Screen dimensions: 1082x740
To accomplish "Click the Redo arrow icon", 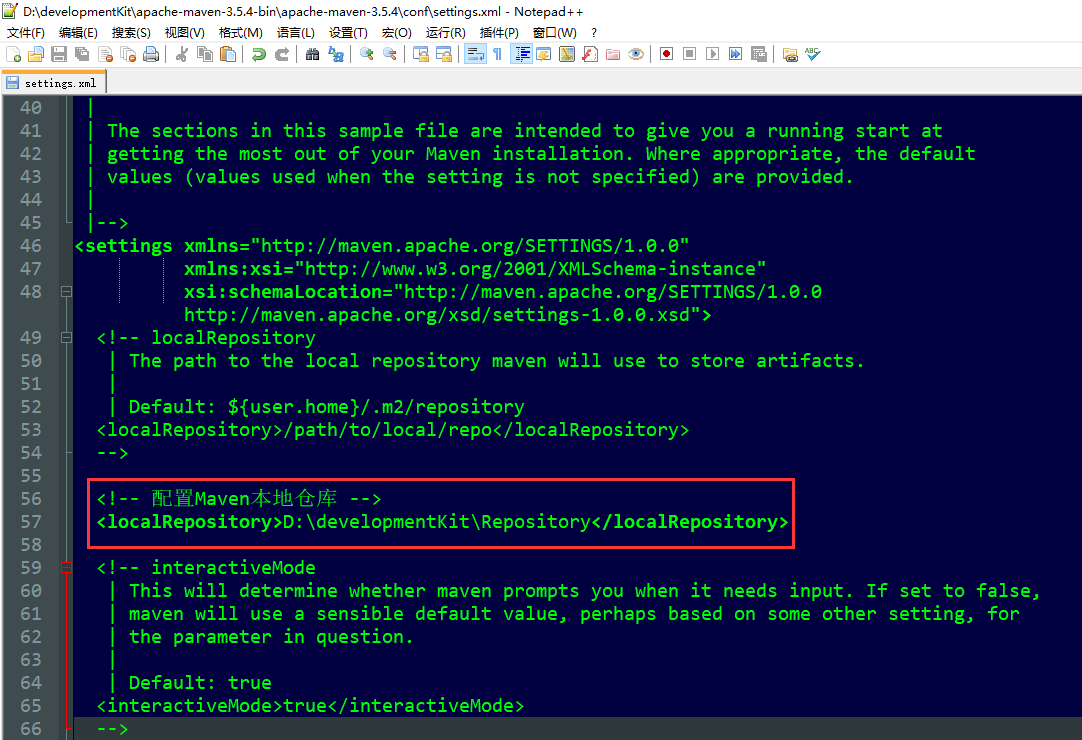I will point(282,55).
